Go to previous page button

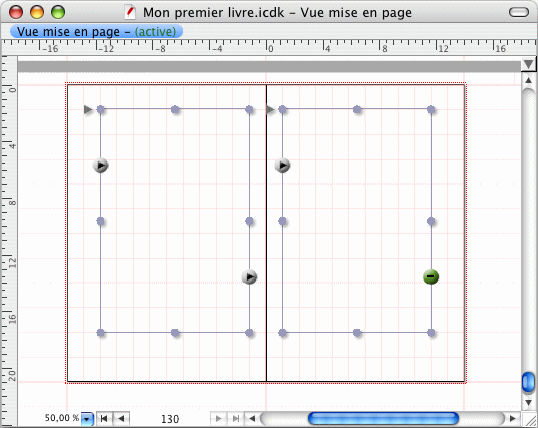click(121, 418)
